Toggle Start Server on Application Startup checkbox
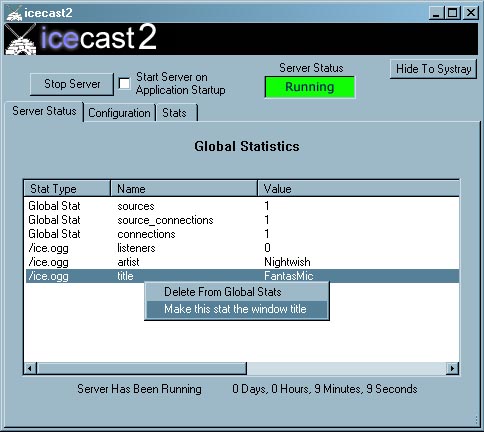484x432 pixels. (124, 84)
